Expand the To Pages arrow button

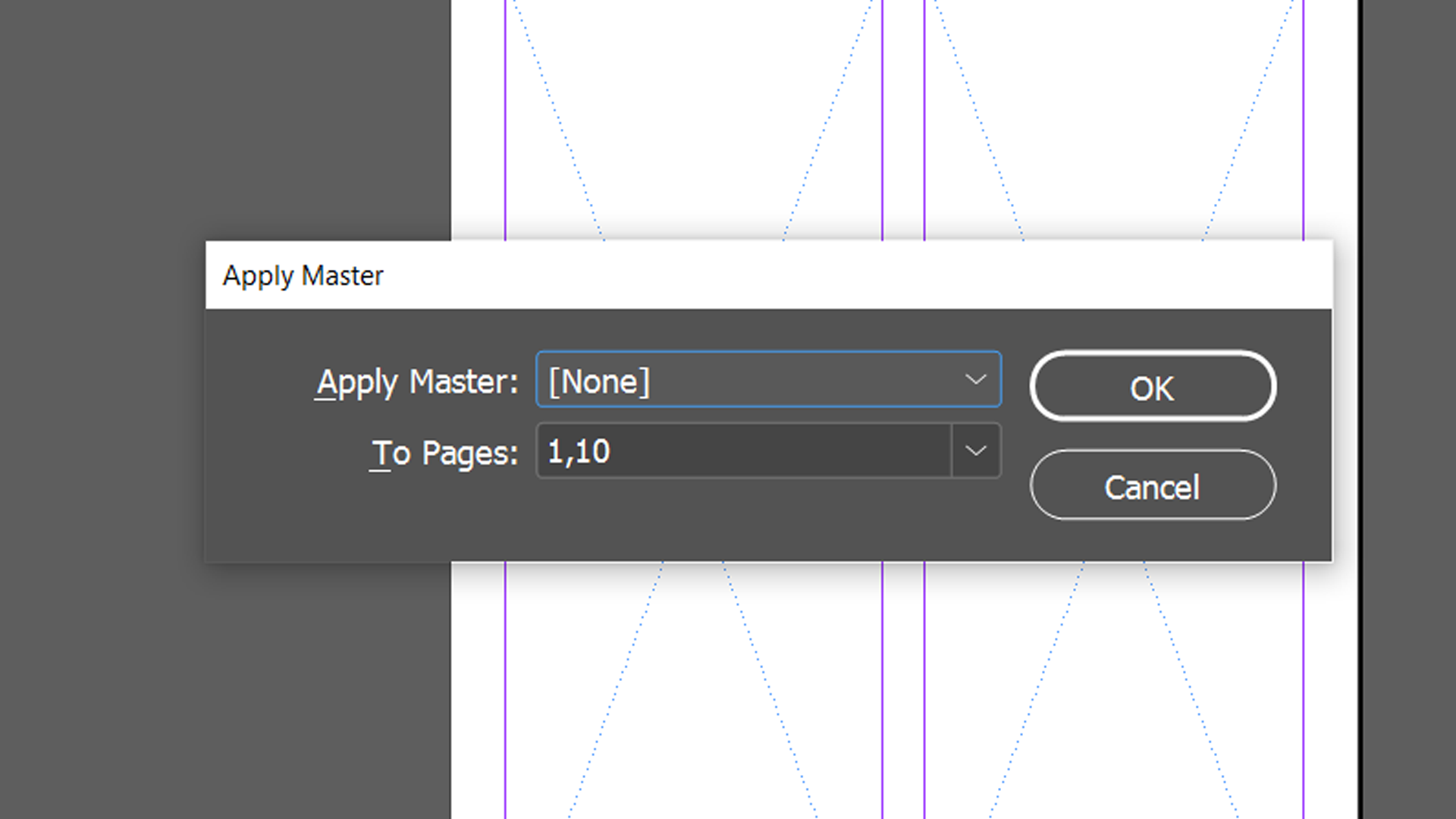[x=975, y=451]
